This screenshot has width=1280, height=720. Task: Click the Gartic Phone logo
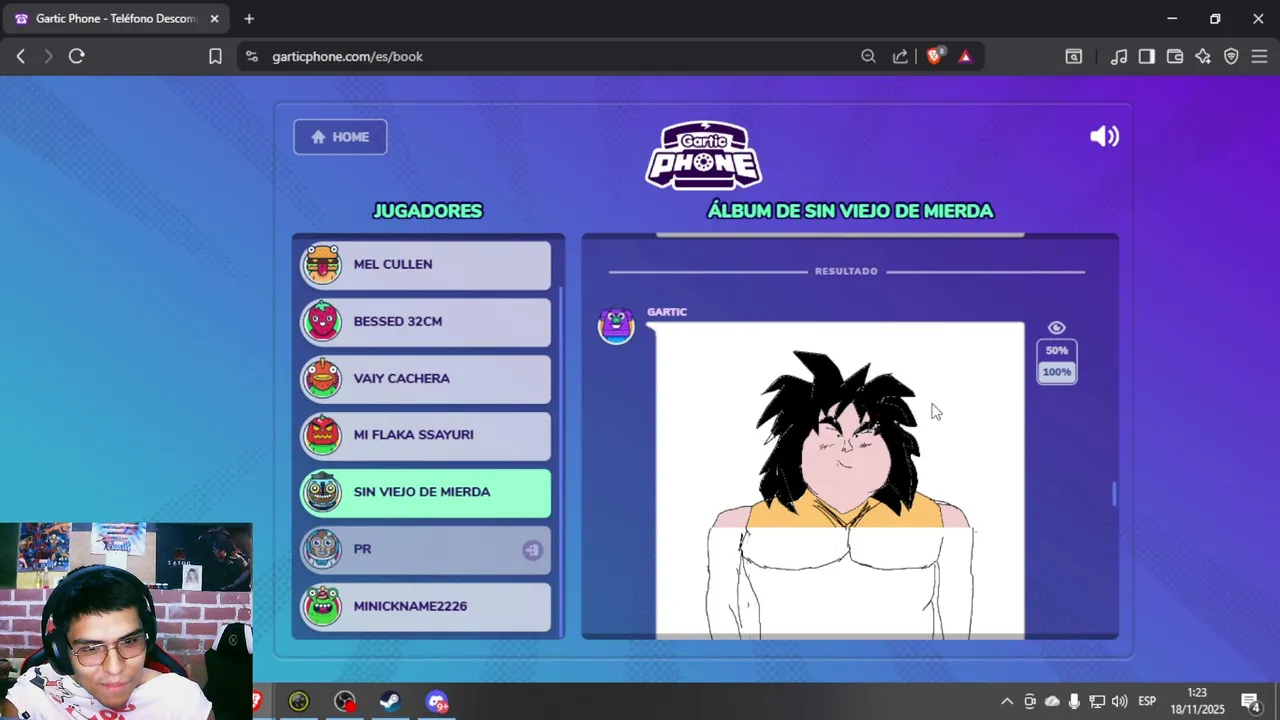tap(704, 156)
